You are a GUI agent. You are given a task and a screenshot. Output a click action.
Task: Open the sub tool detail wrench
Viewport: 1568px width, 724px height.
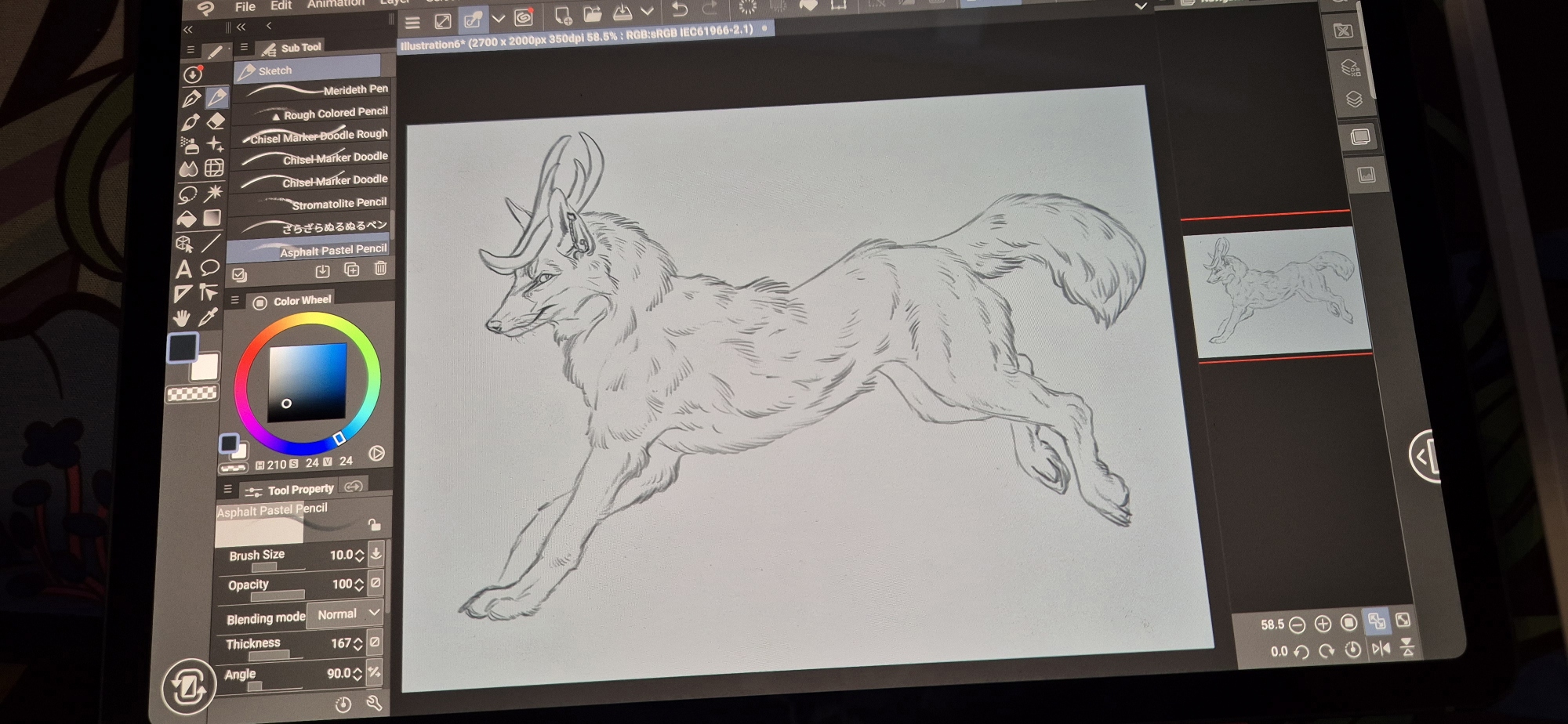click(374, 703)
